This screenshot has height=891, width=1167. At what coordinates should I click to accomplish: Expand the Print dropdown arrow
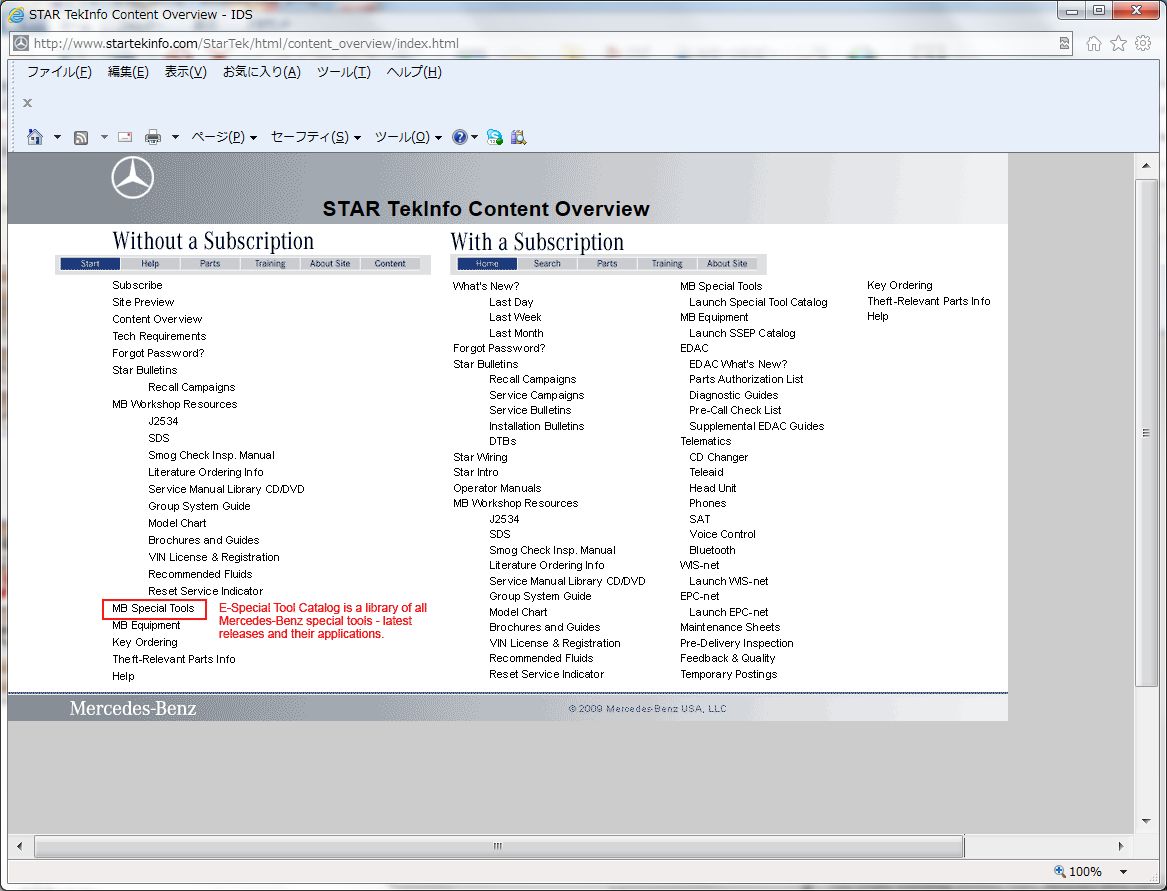[x=175, y=137]
